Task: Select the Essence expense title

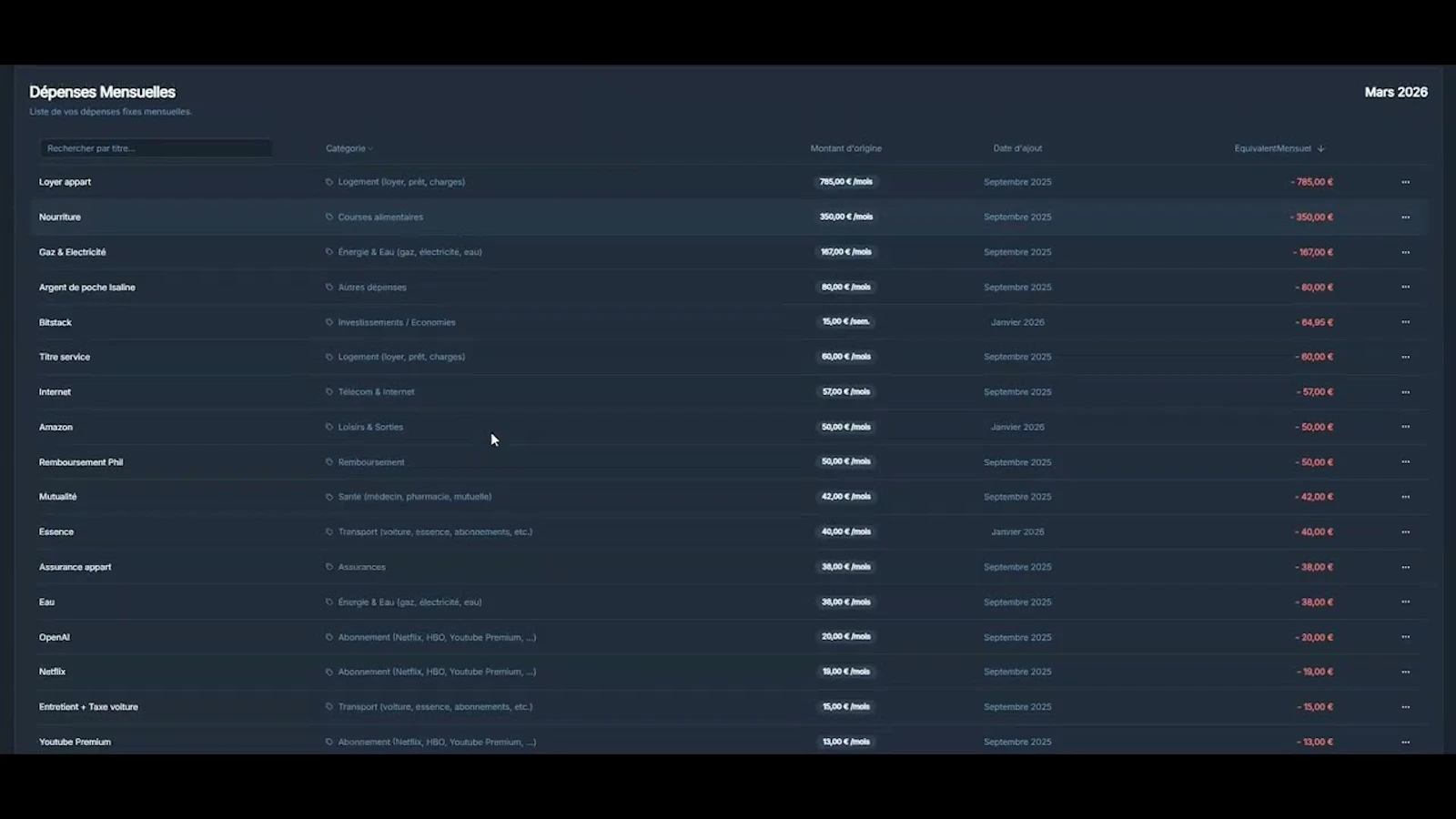Action: 56,532
